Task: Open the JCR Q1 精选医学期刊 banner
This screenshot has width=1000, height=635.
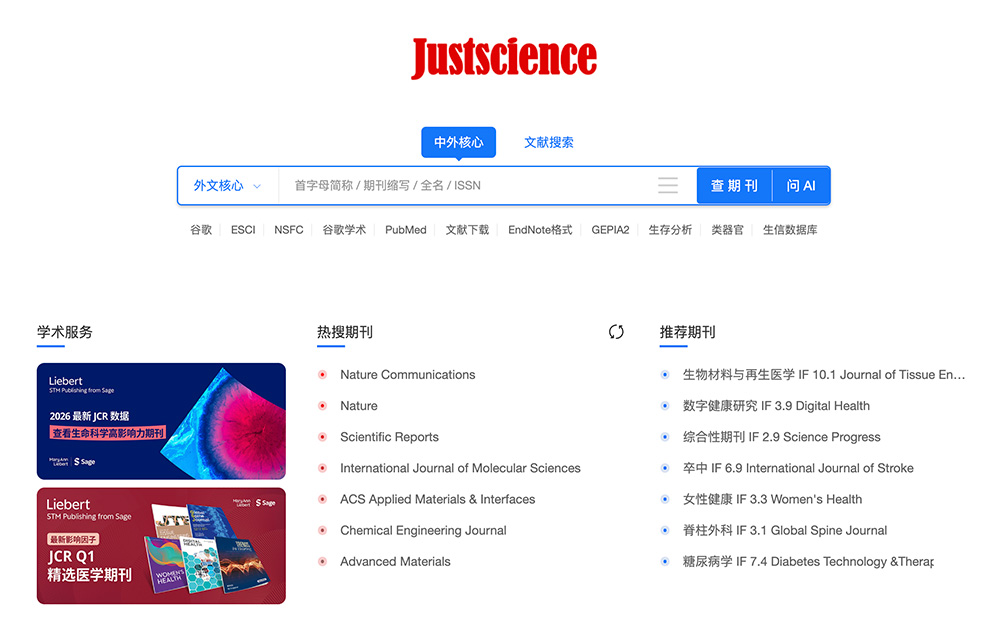Action: pos(161,546)
